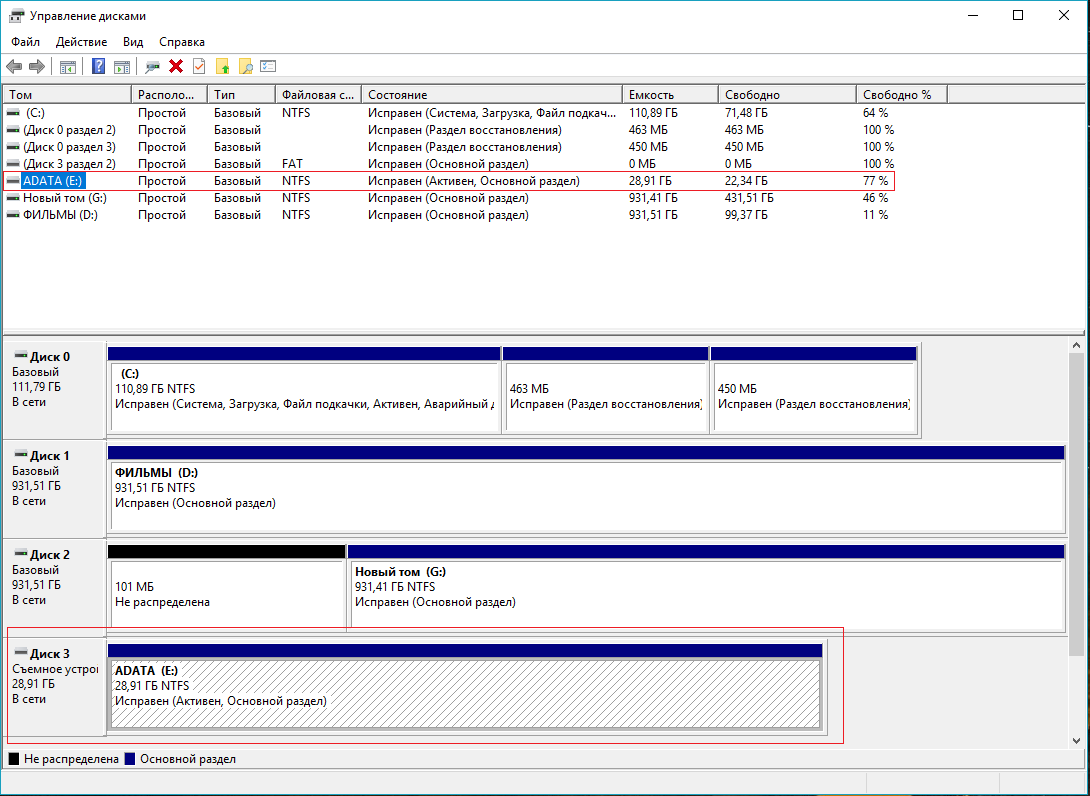Click the folder with magnifier toolbar icon
Screen dimensions: 1090x796
coord(245,67)
